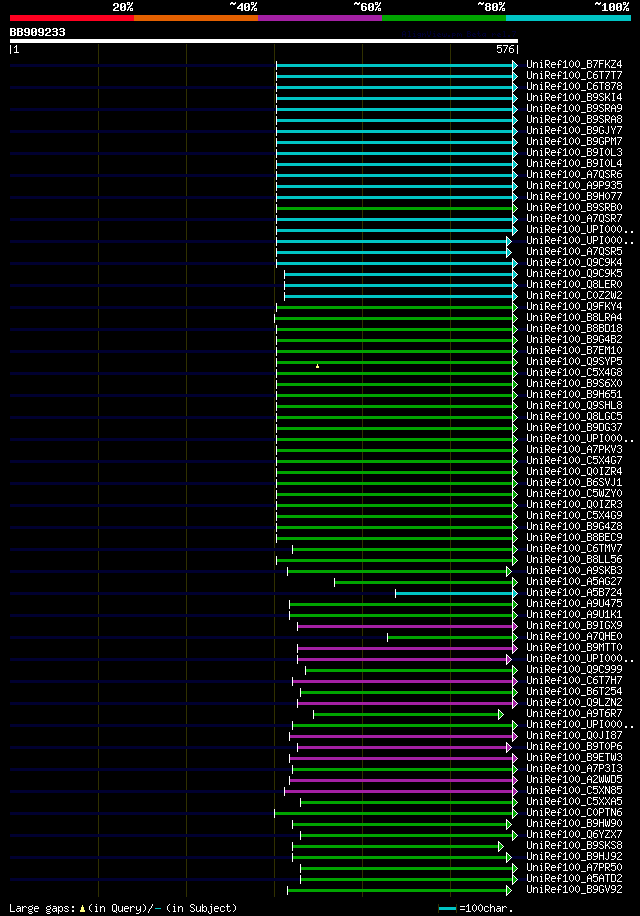Select the UniRef100_Q0IZR4 label

tap(574, 471)
